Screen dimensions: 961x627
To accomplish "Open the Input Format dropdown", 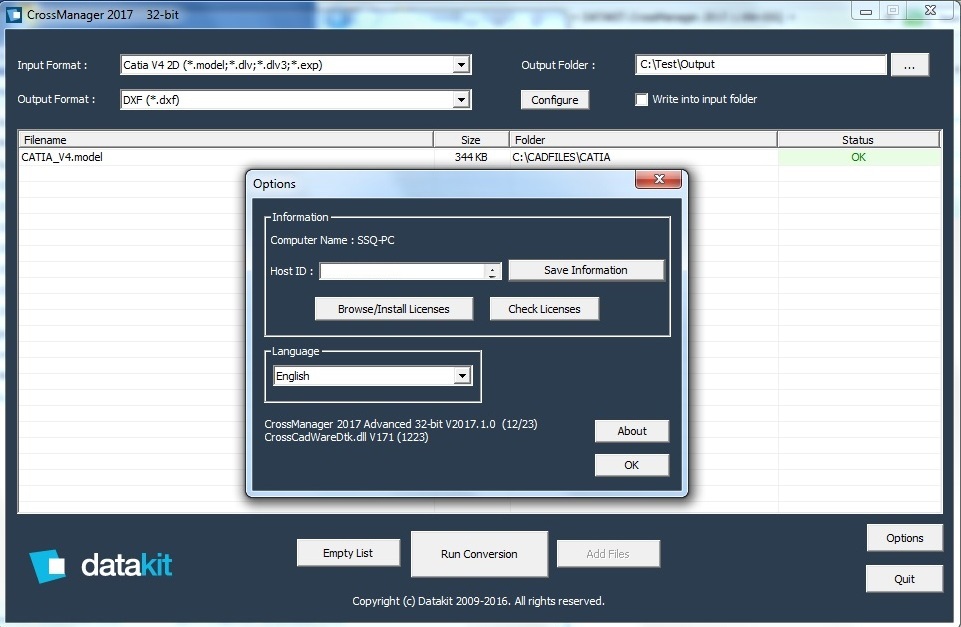I will point(462,65).
